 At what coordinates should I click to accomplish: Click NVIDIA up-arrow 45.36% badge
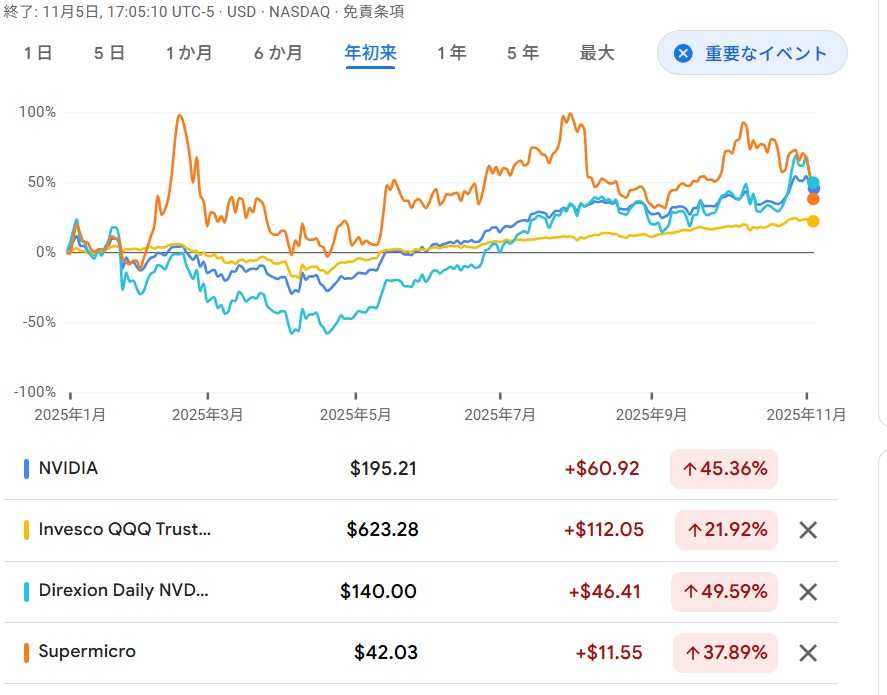tap(724, 468)
